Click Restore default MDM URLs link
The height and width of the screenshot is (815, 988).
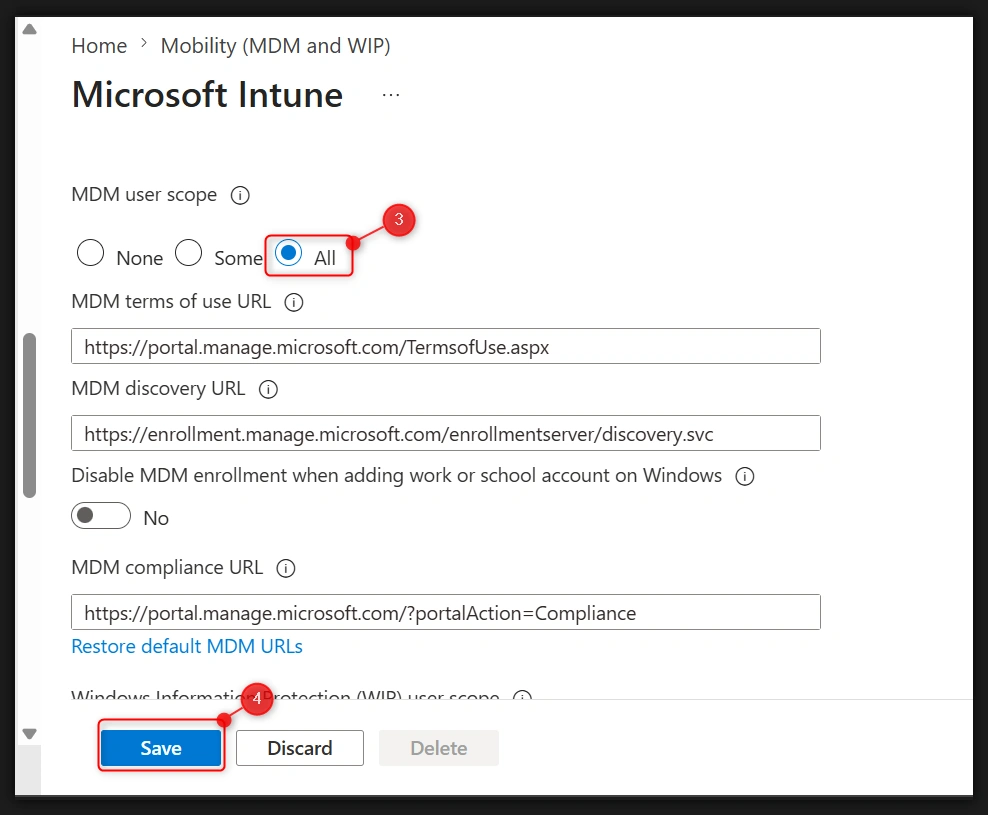[187, 647]
